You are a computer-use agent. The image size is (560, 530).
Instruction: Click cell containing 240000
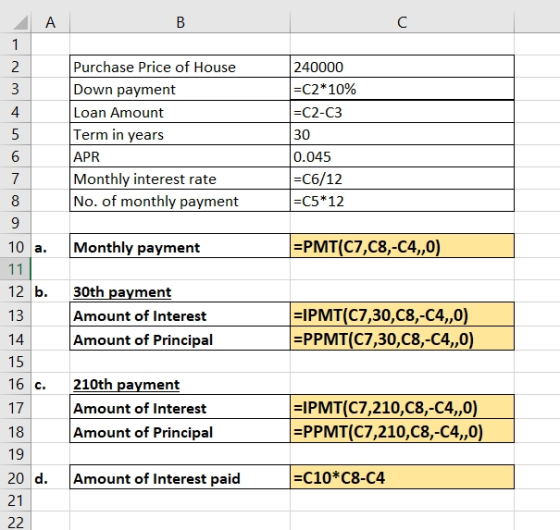[x=402, y=67]
